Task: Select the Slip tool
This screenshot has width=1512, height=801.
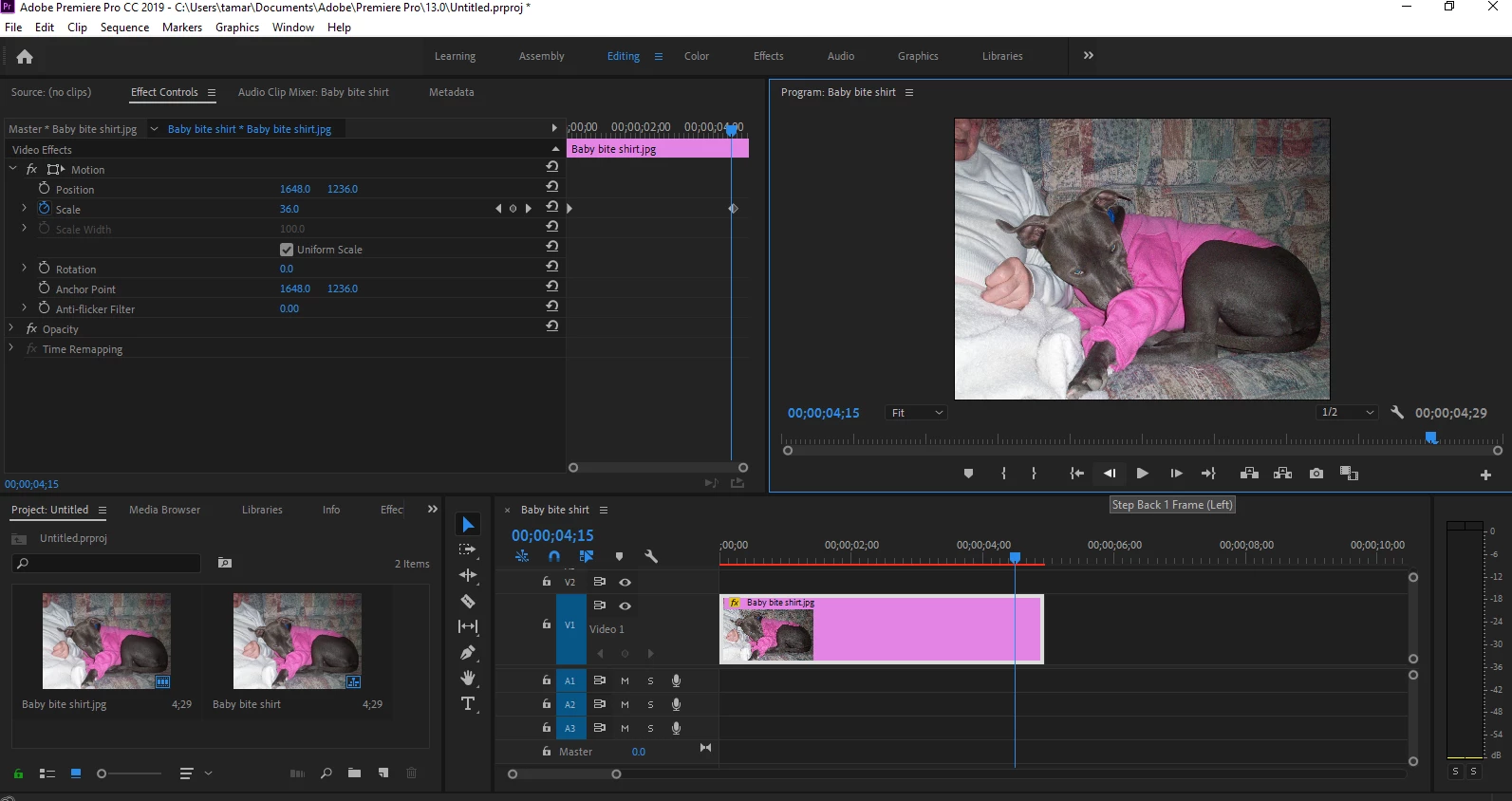Action: pos(468,626)
